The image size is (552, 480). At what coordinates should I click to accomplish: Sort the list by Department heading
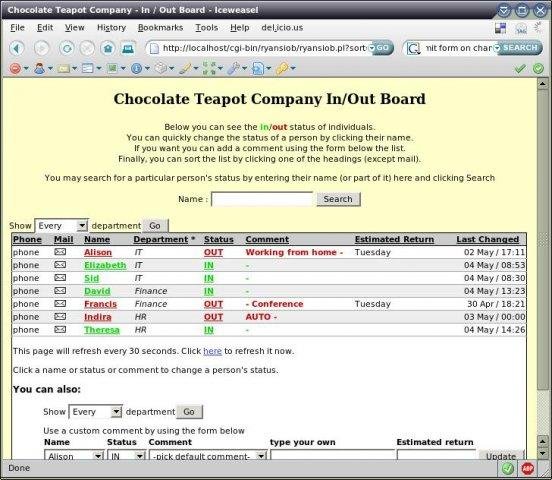click(161, 239)
